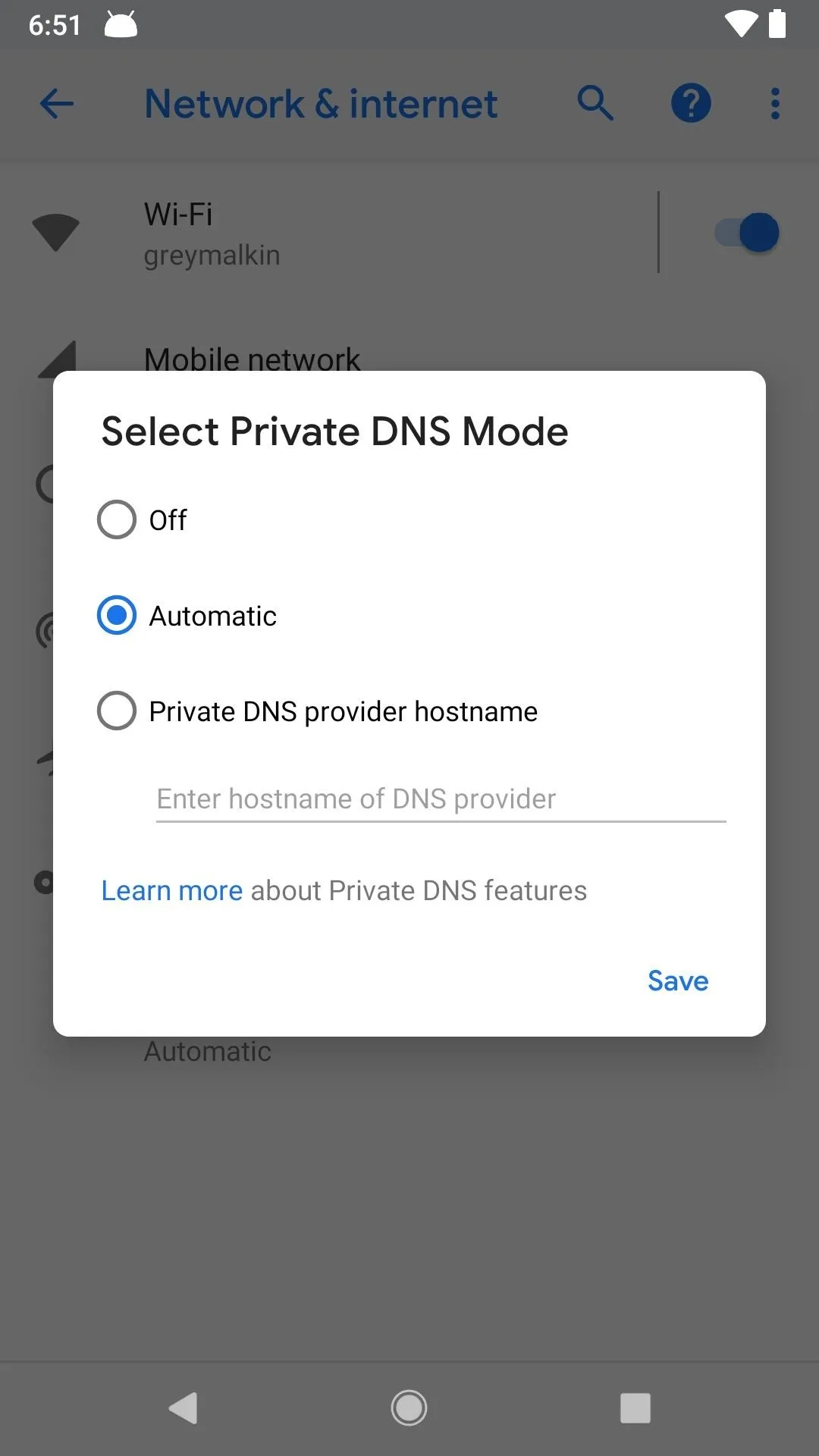Tap the Wi-Fi signal icon
Screen dimensions: 819x1456
coord(55,232)
